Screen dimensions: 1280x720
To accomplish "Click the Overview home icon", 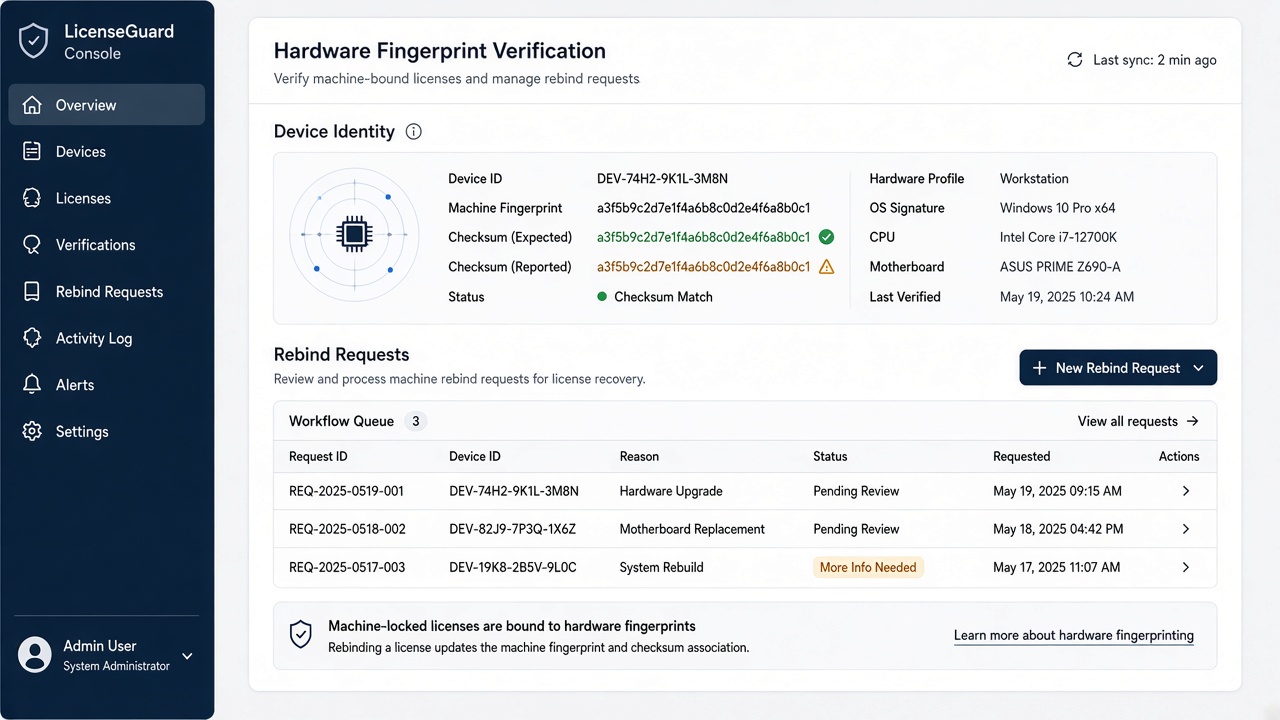I will [x=32, y=105].
